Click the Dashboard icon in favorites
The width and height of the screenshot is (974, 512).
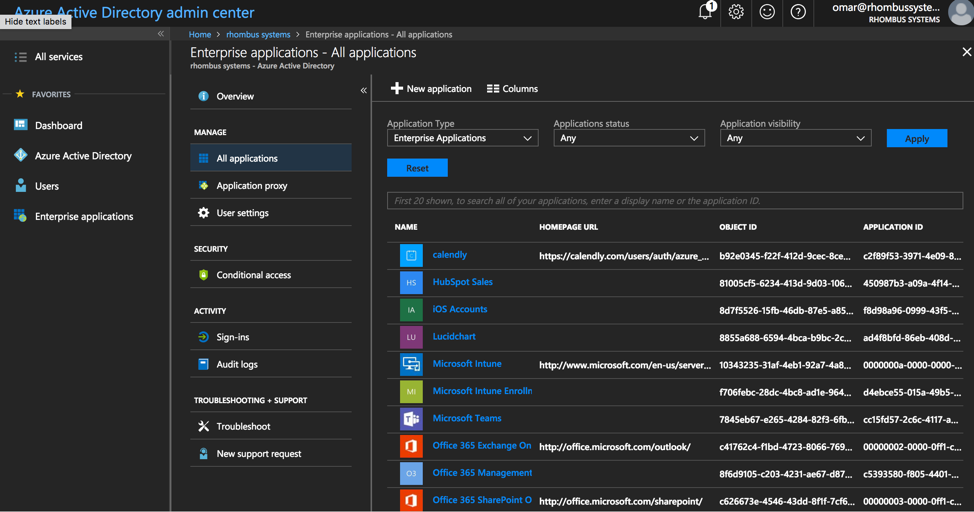pos(20,125)
